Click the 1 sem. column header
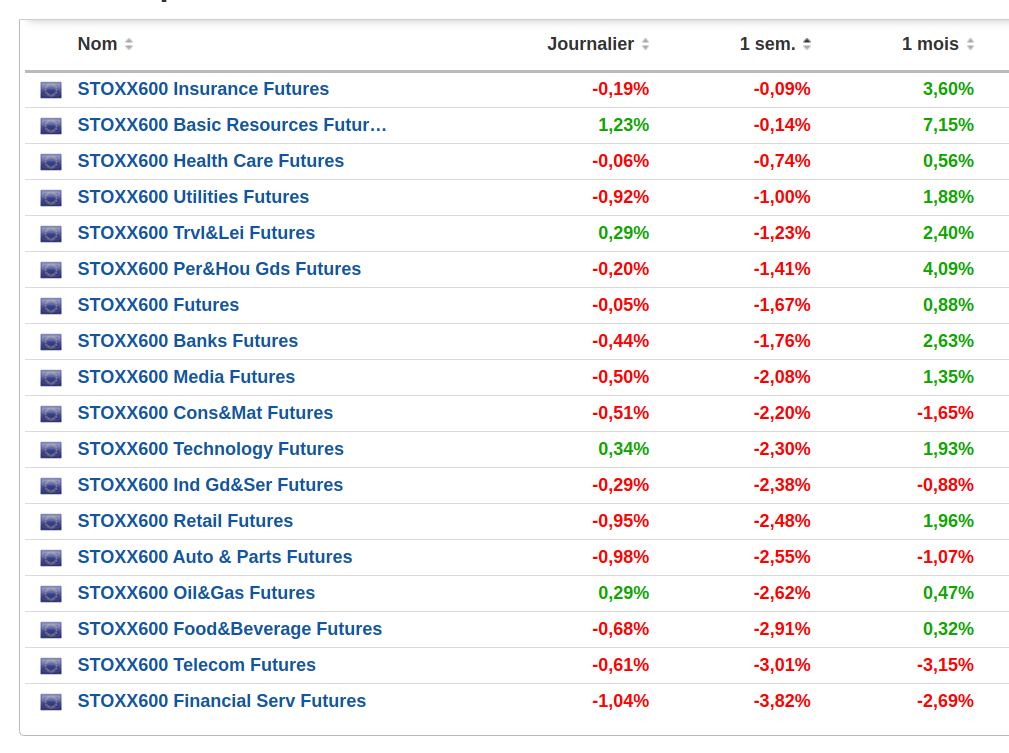1009x753 pixels. 767,44
